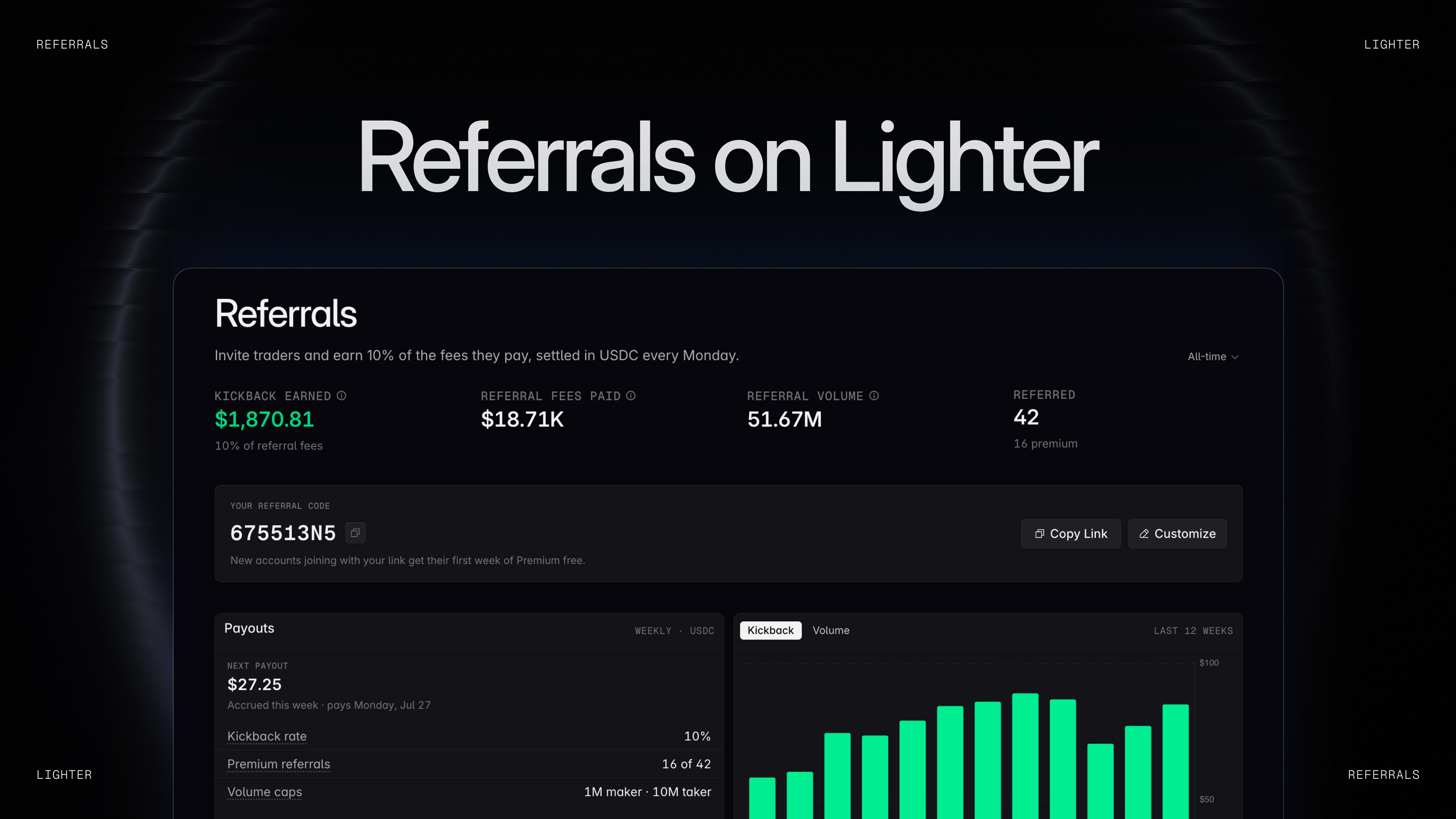Switch to the Volume chart tab
This screenshot has width=1456, height=819.
(831, 630)
